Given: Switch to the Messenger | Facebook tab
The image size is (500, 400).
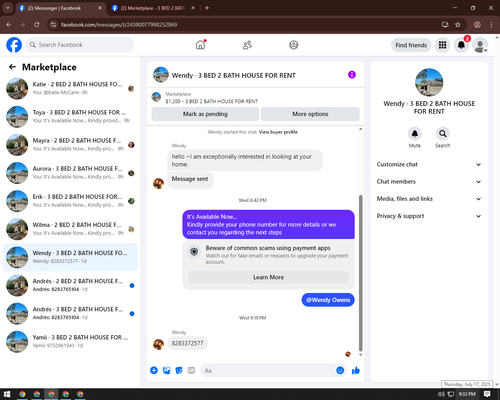Looking at the screenshot, I should (60, 8).
